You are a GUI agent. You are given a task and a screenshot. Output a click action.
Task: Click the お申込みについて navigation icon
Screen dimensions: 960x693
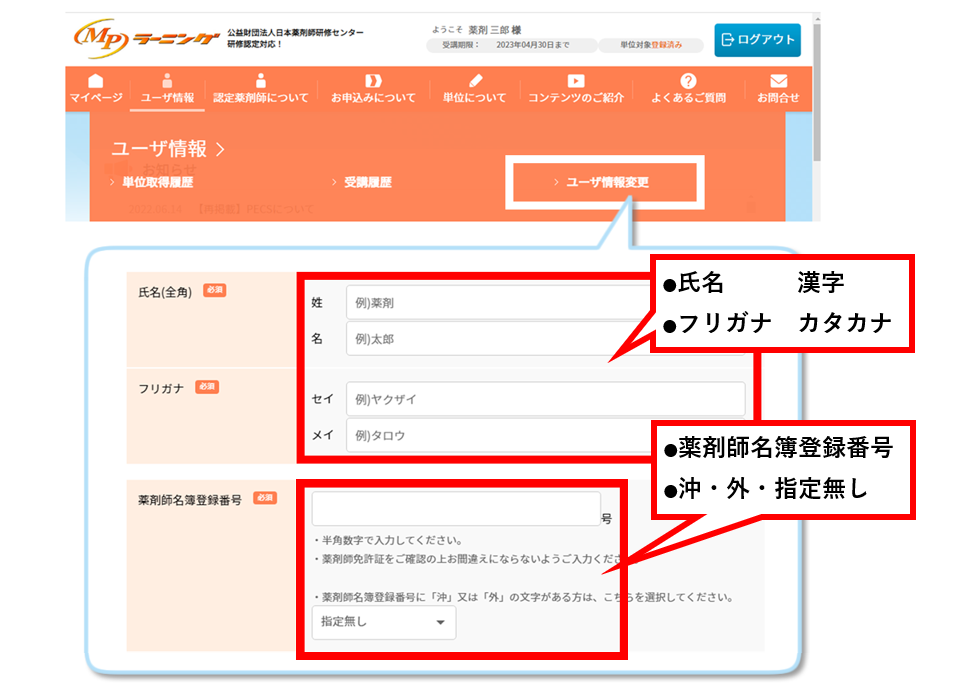373,80
